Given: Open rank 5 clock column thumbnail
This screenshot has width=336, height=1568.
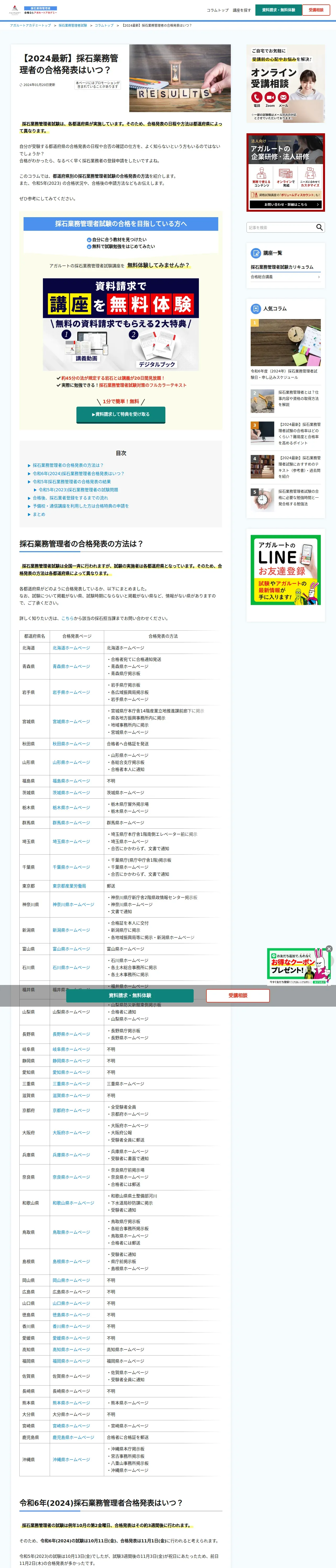Looking at the screenshot, I should [x=262, y=500].
